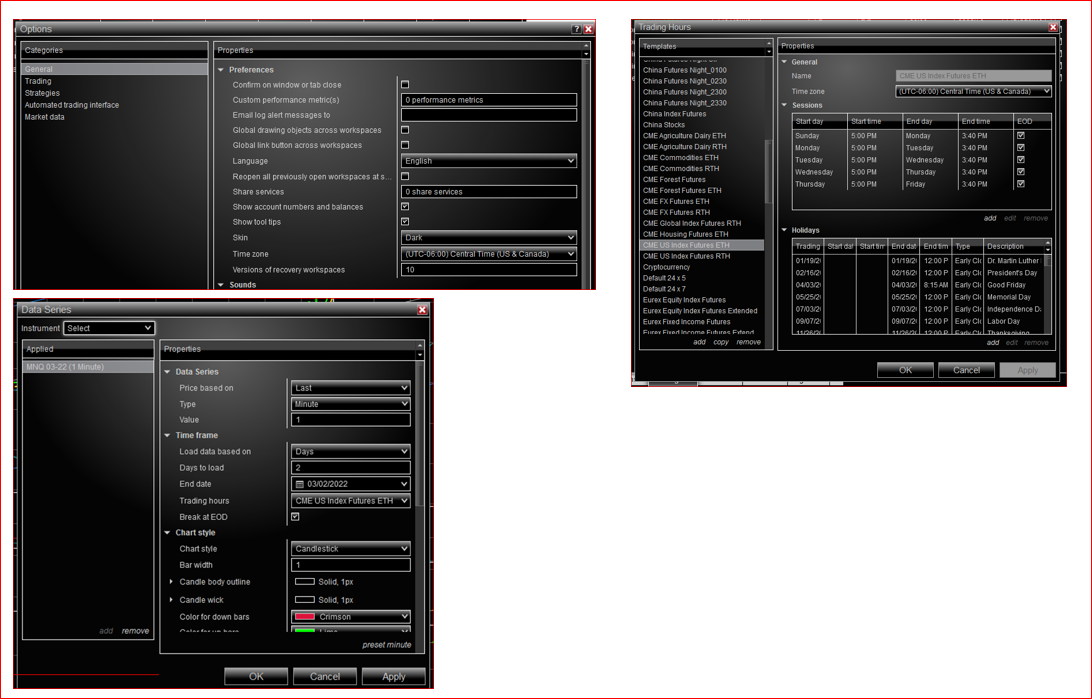Viewport: 1092px width, 699px height.
Task: Enable Global drawing objects across workspaces
Action: pos(405,130)
